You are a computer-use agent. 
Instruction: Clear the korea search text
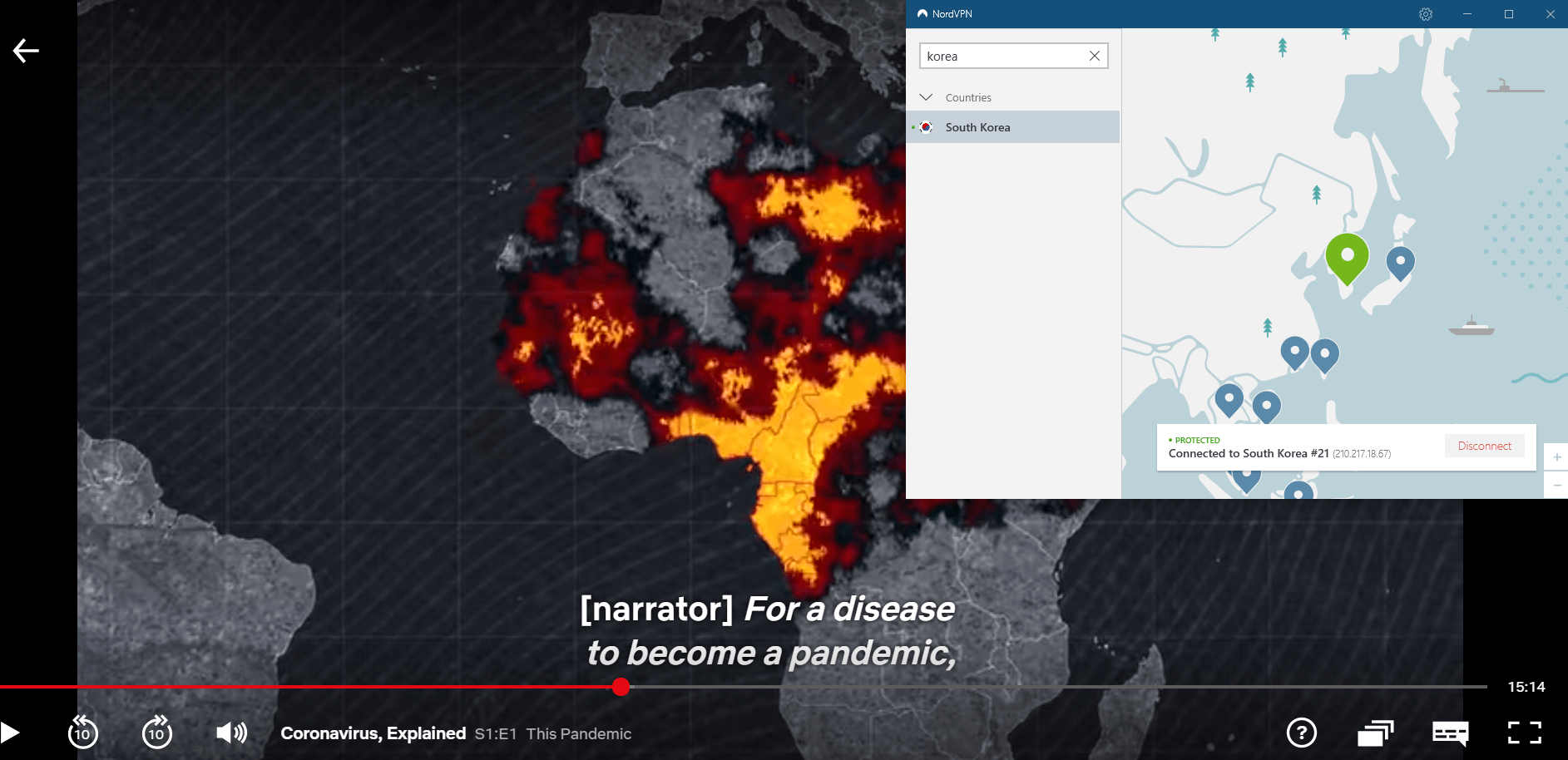click(1095, 56)
